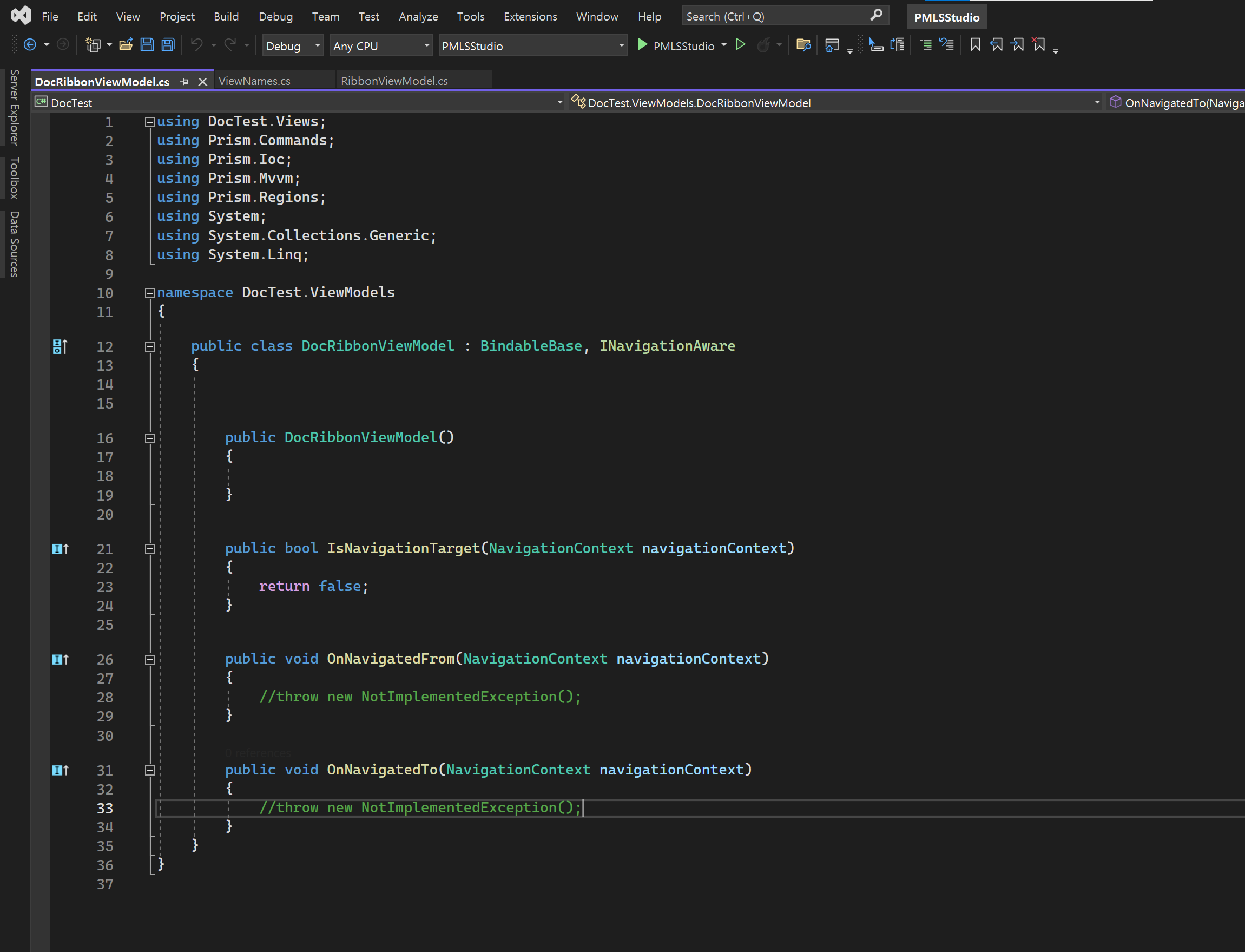The height and width of the screenshot is (952, 1245).
Task: Click the Navigate Backward arrow icon
Action: click(x=30, y=45)
